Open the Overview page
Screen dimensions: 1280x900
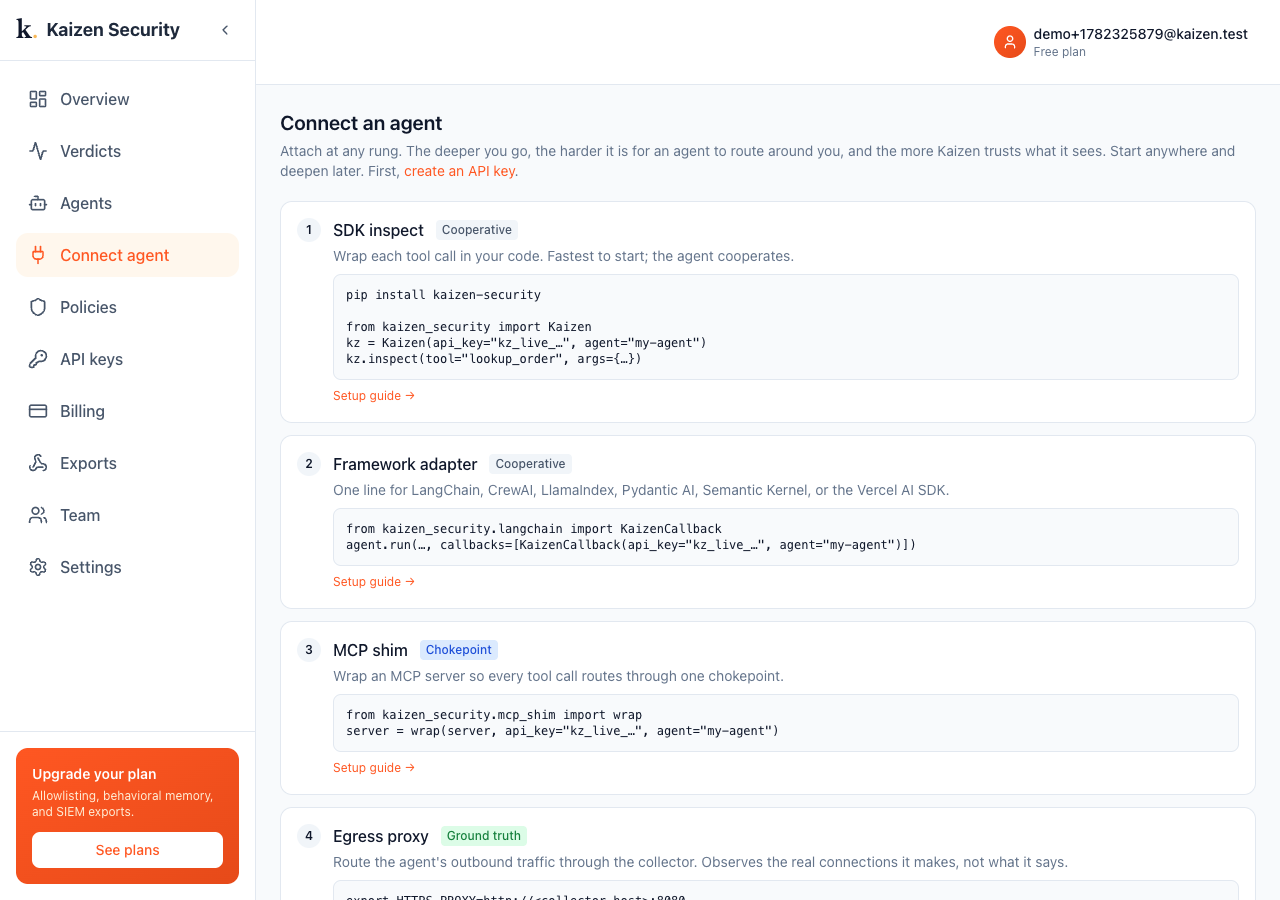(x=127, y=99)
